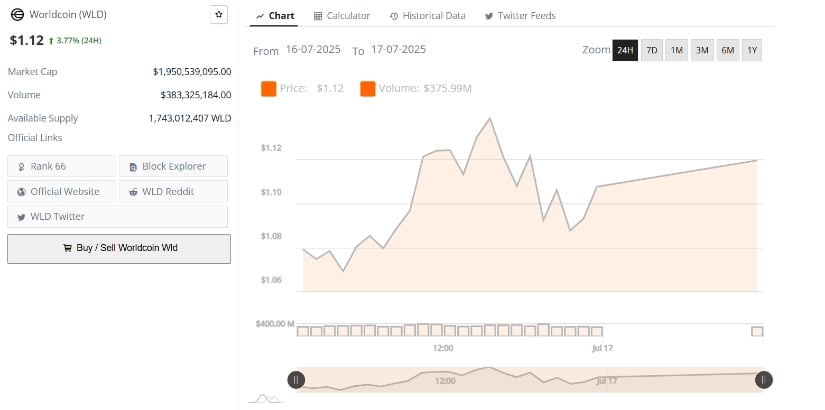Click the Twitter bird icon beside Twitter Feeds

pyautogui.click(x=489, y=16)
